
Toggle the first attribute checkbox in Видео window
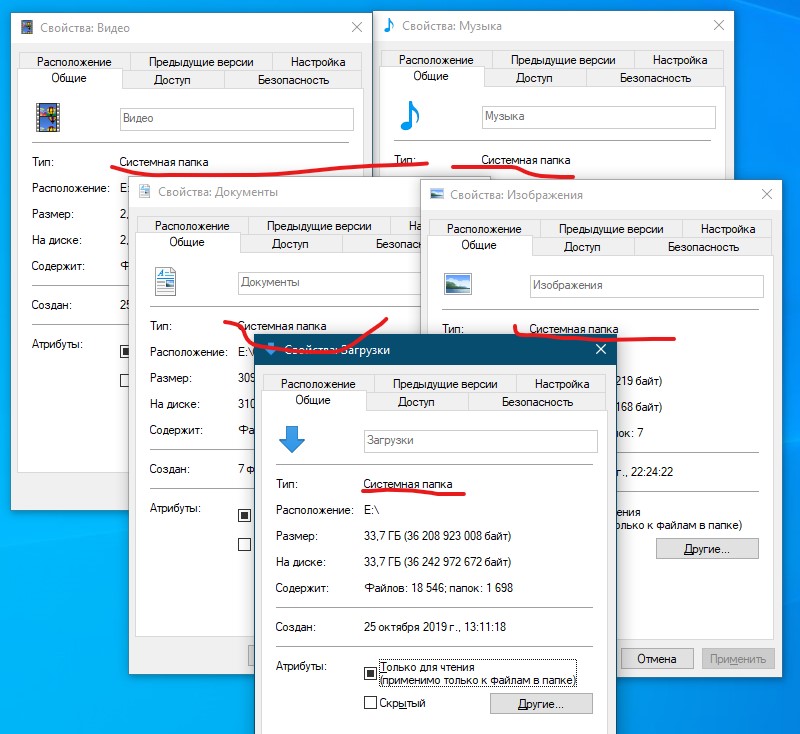pos(125,351)
